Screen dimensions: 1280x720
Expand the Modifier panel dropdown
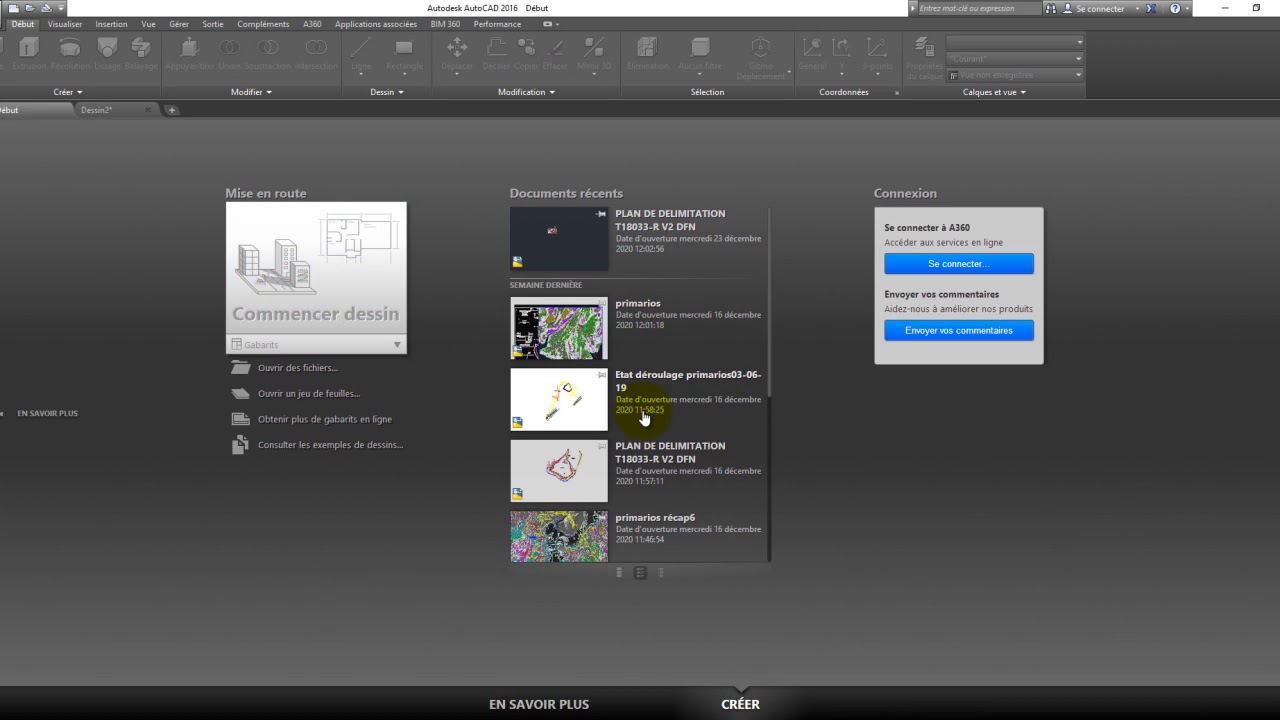tap(251, 92)
